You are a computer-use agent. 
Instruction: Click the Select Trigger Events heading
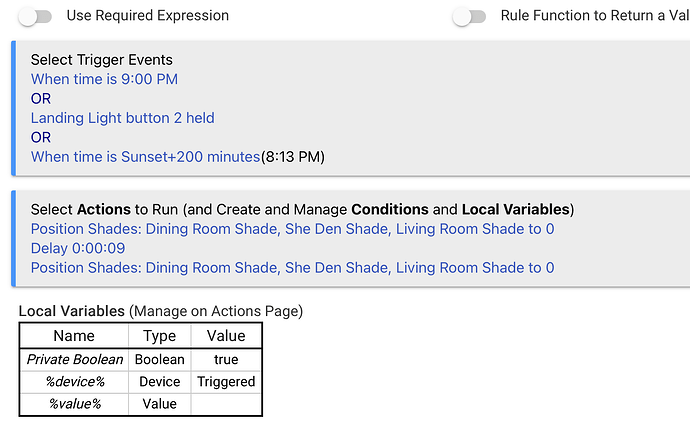[101, 60]
